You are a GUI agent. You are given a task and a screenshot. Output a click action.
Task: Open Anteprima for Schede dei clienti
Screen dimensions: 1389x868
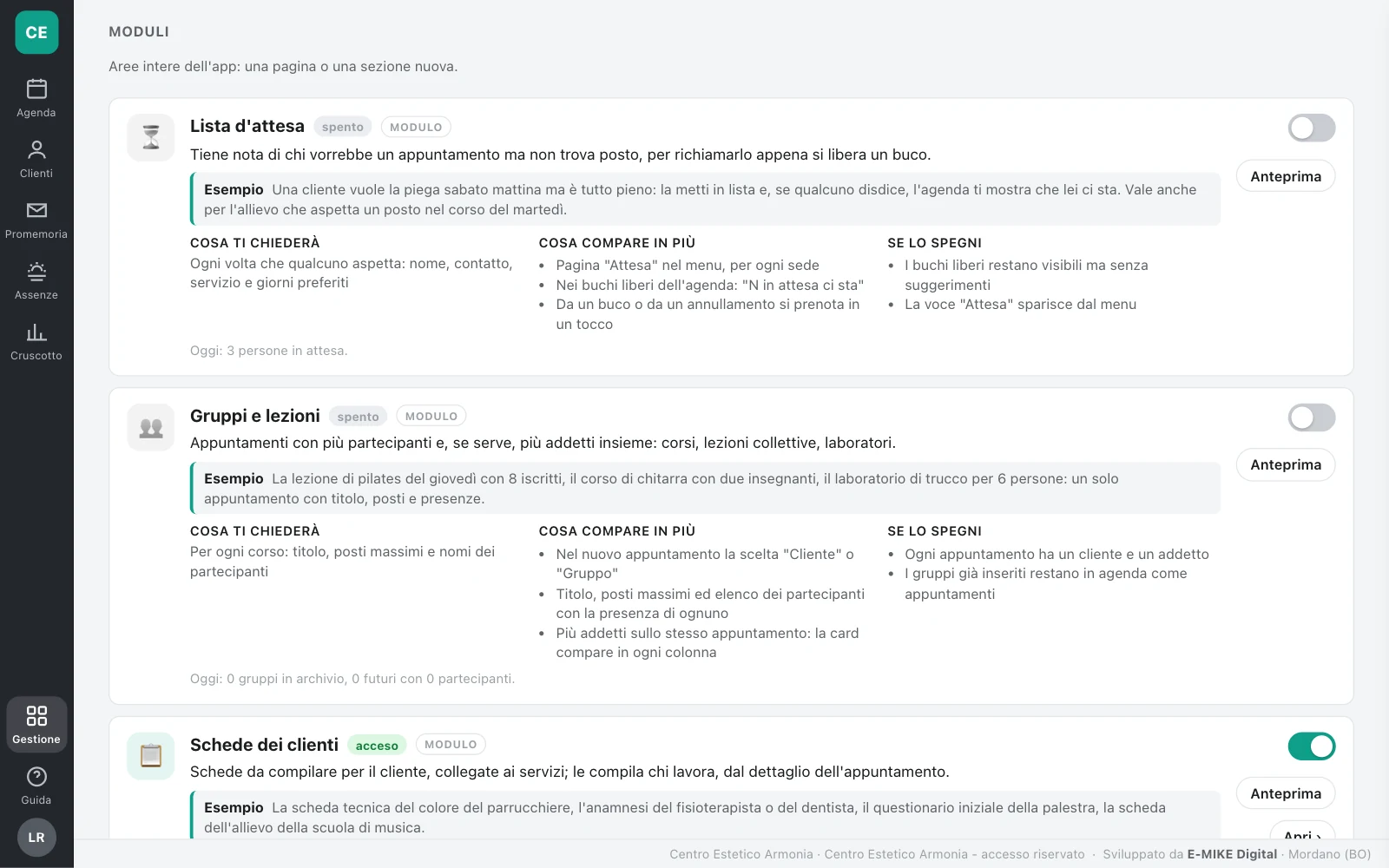coord(1286,793)
